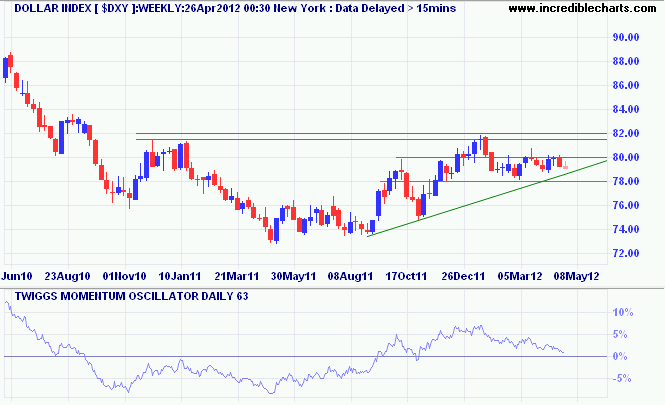This screenshot has height=405, width=665.
Task: Click the 86.00 price axis label
Action: pyautogui.click(x=626, y=85)
